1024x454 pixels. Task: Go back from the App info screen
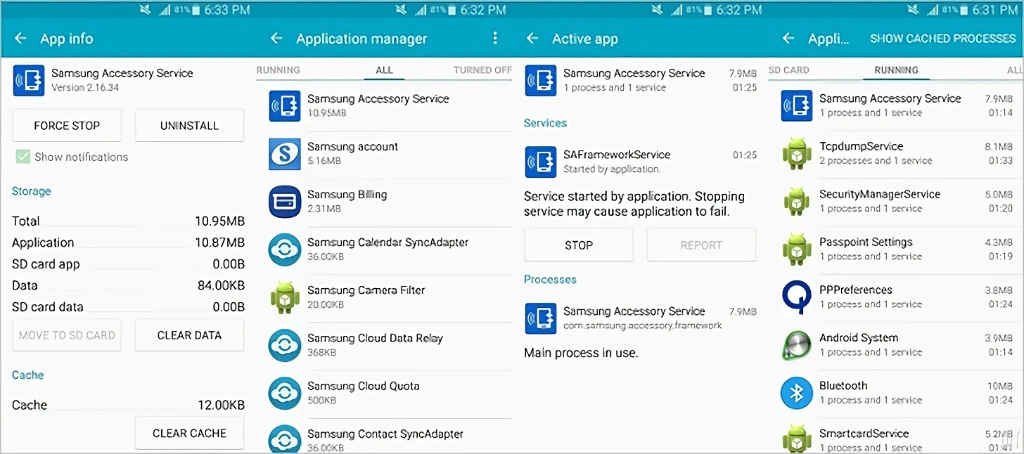[x=20, y=39]
